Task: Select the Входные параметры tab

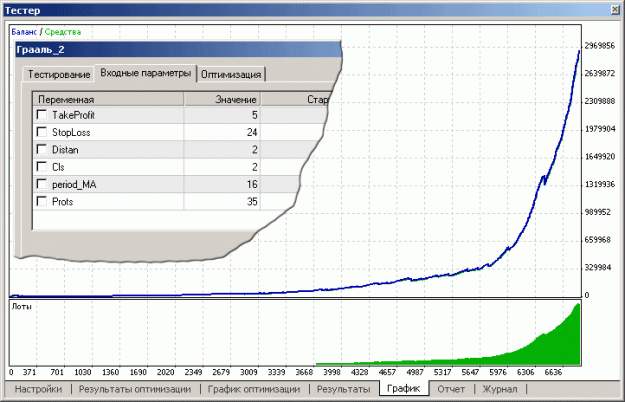Action: click(145, 73)
